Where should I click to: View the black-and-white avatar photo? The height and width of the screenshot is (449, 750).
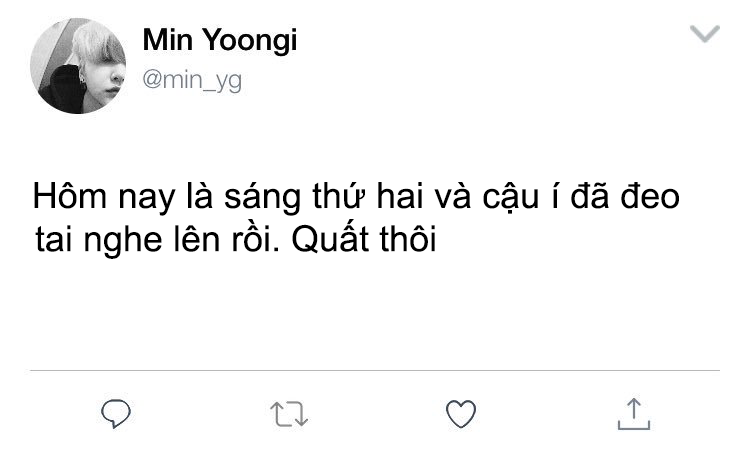[x=78, y=66]
